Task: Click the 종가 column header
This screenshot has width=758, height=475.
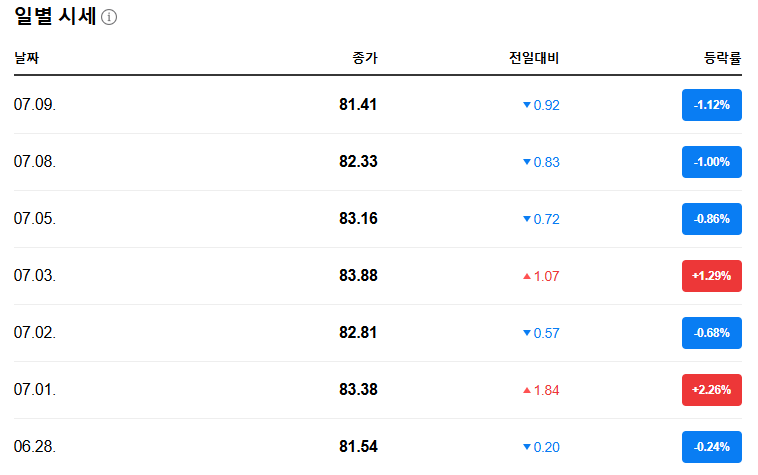Action: (365, 58)
